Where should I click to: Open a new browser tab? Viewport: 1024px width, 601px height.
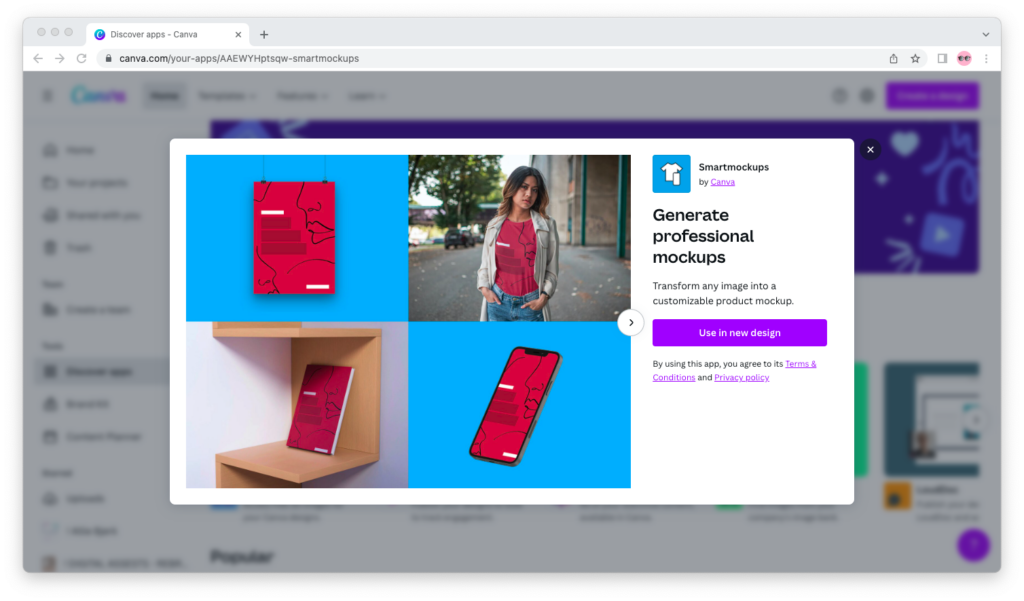tap(264, 35)
